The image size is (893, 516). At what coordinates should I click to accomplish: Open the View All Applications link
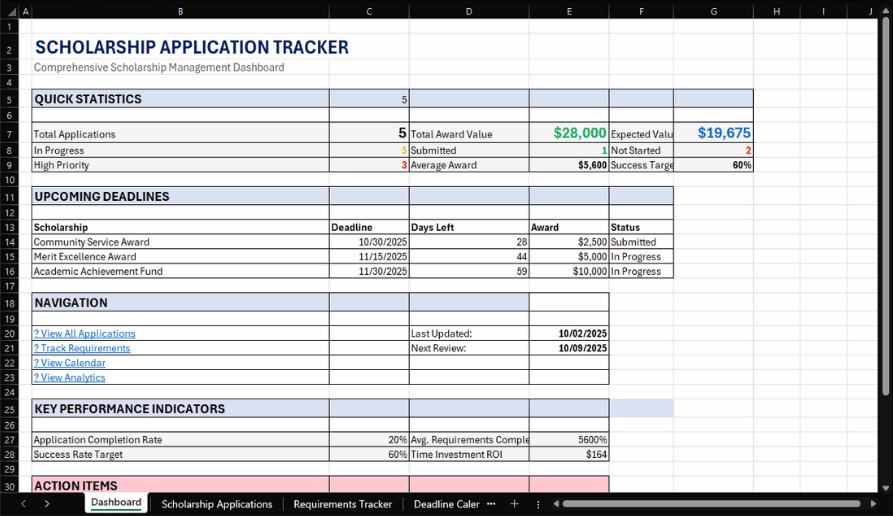[x=84, y=334]
